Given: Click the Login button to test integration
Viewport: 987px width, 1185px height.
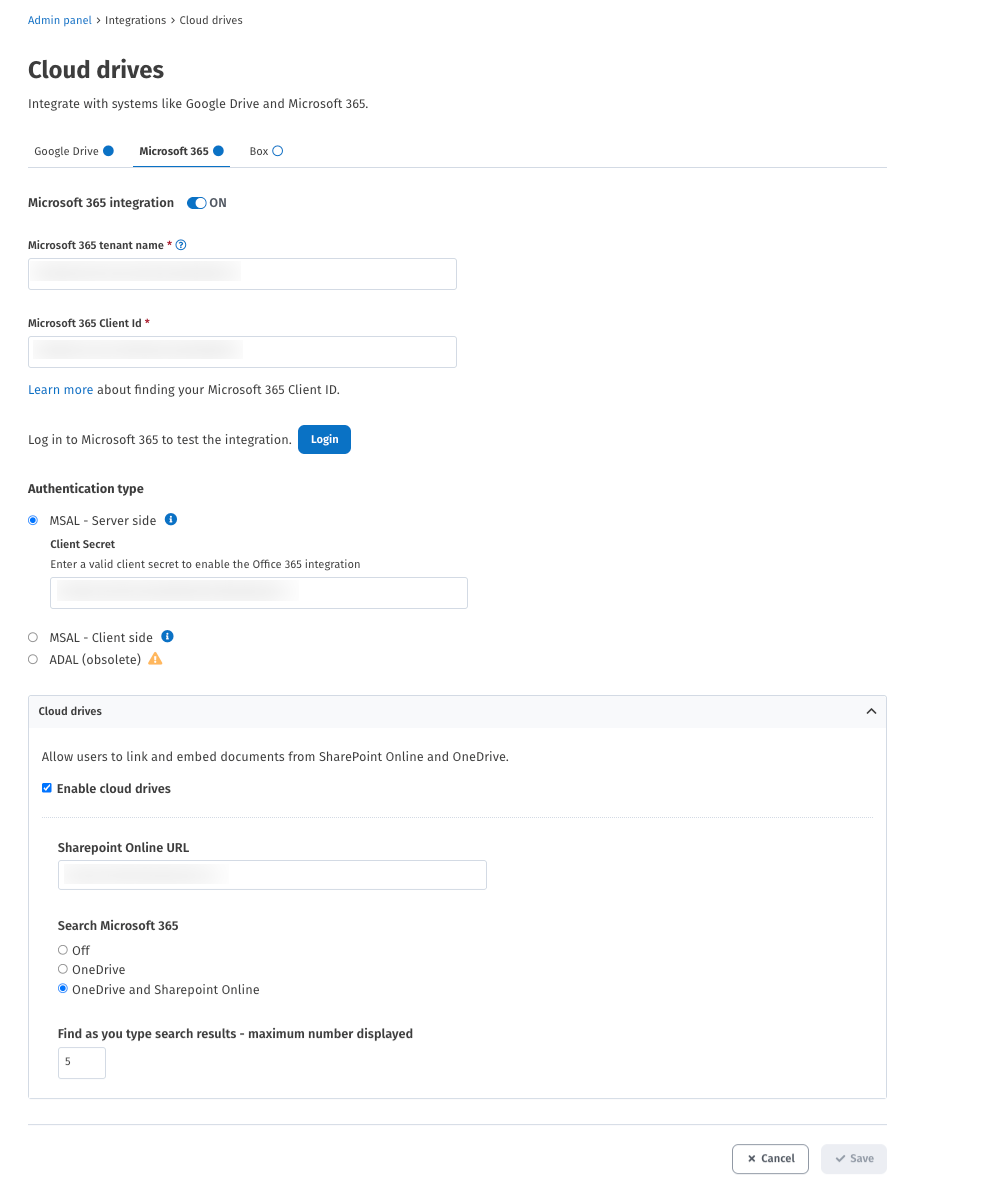Looking at the screenshot, I should 324,439.
